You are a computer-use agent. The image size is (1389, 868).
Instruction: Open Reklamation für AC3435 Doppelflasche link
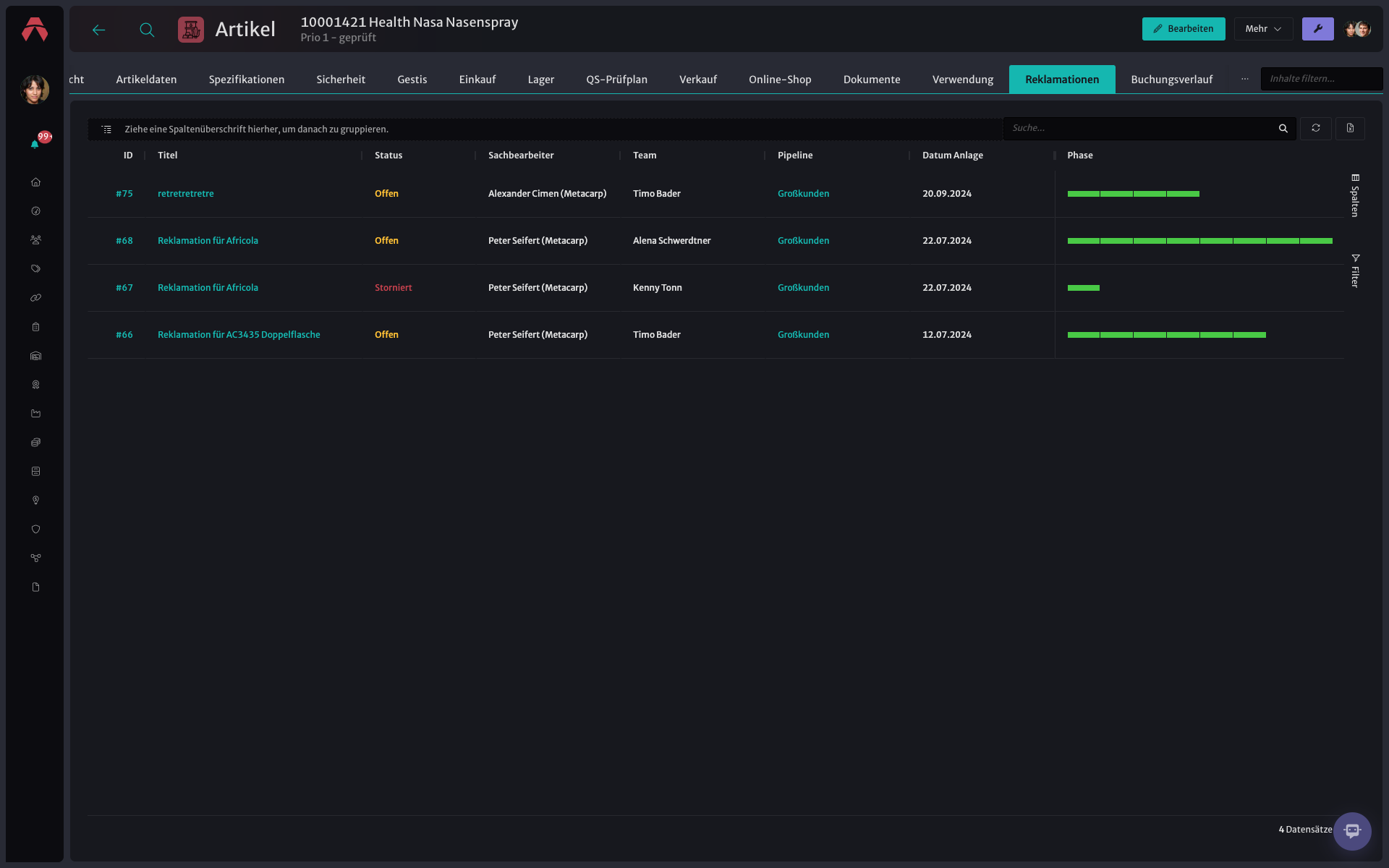tap(239, 335)
